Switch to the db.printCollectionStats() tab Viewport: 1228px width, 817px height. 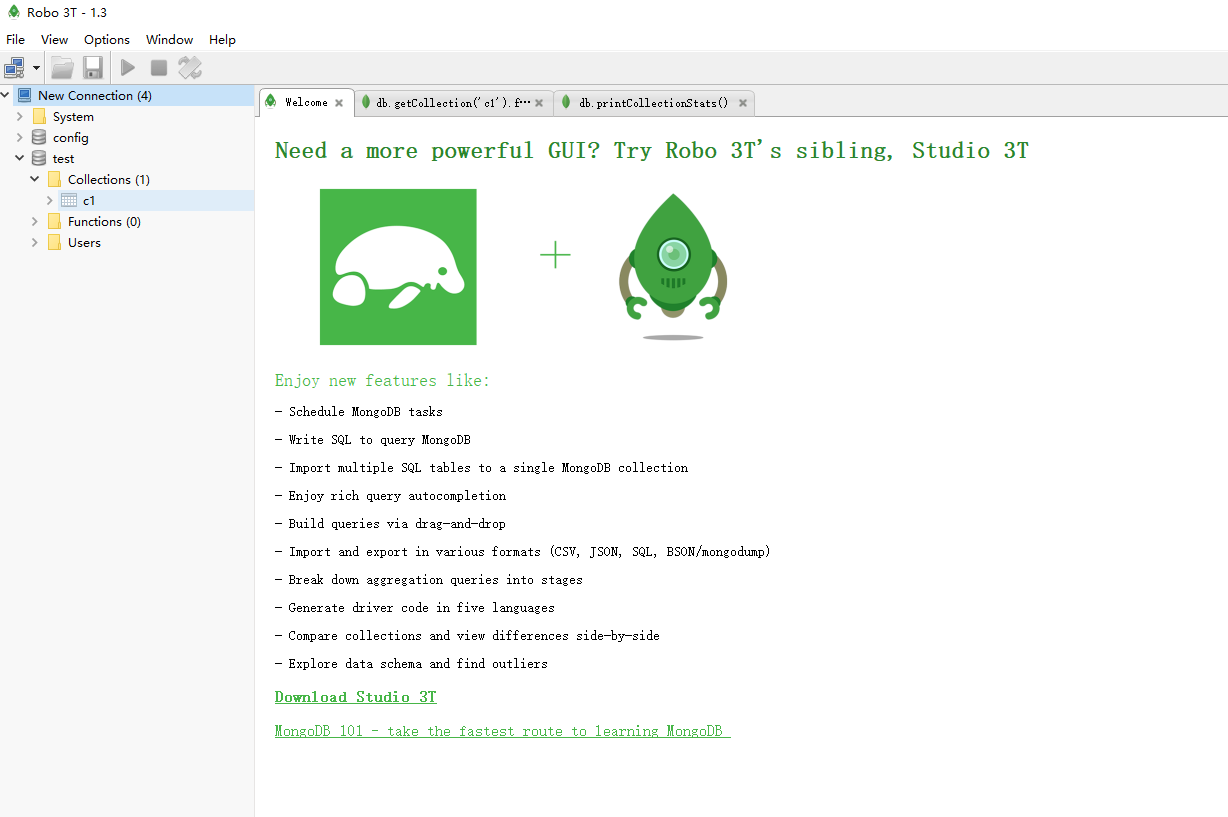tap(654, 102)
